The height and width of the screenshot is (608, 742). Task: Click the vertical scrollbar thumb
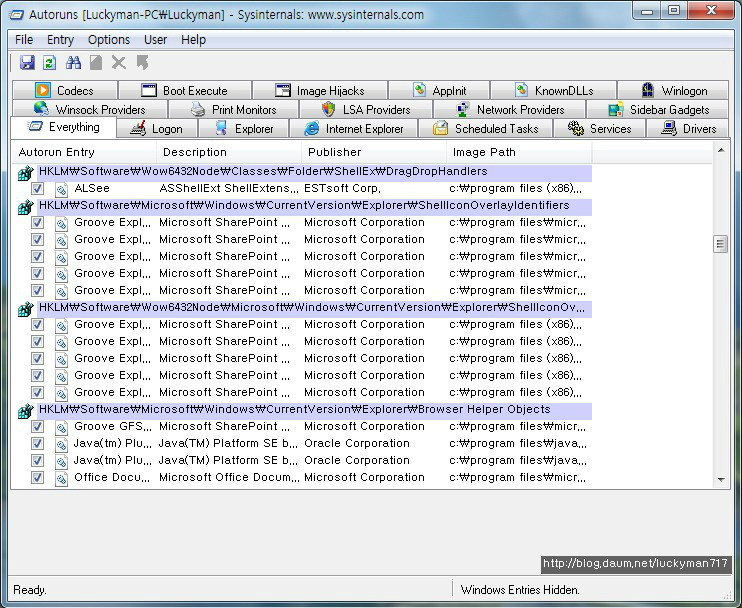(x=720, y=244)
